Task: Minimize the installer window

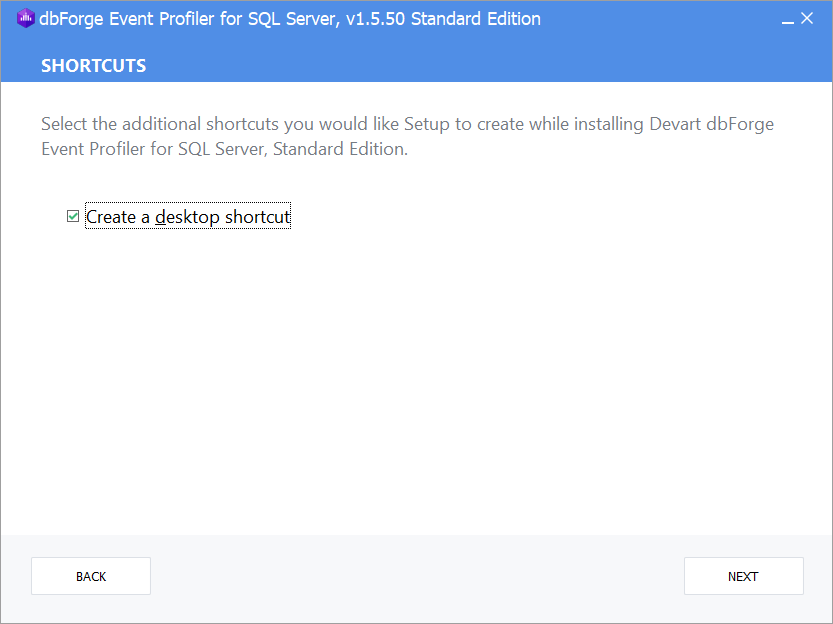Action: tap(787, 20)
